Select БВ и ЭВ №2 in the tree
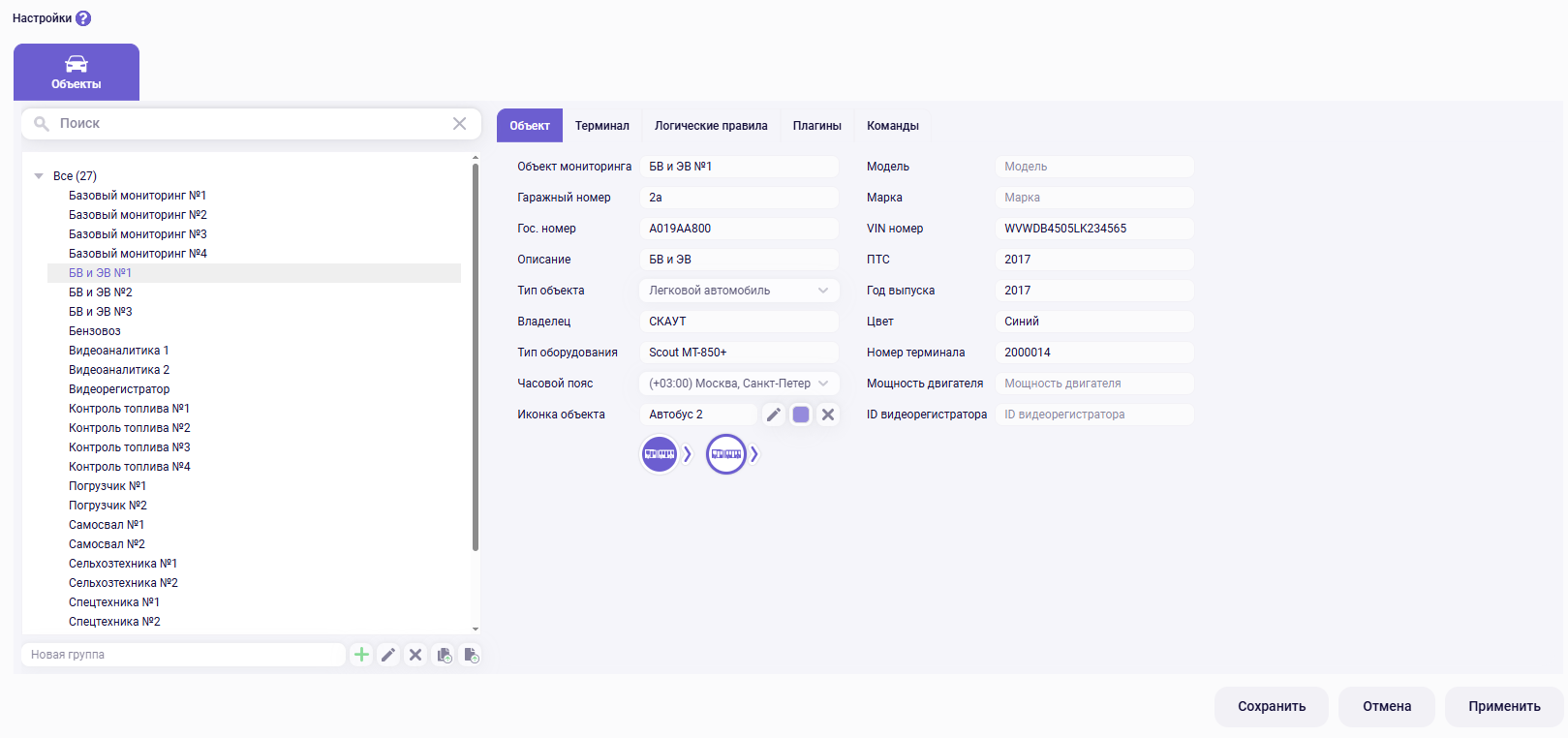 101,292
